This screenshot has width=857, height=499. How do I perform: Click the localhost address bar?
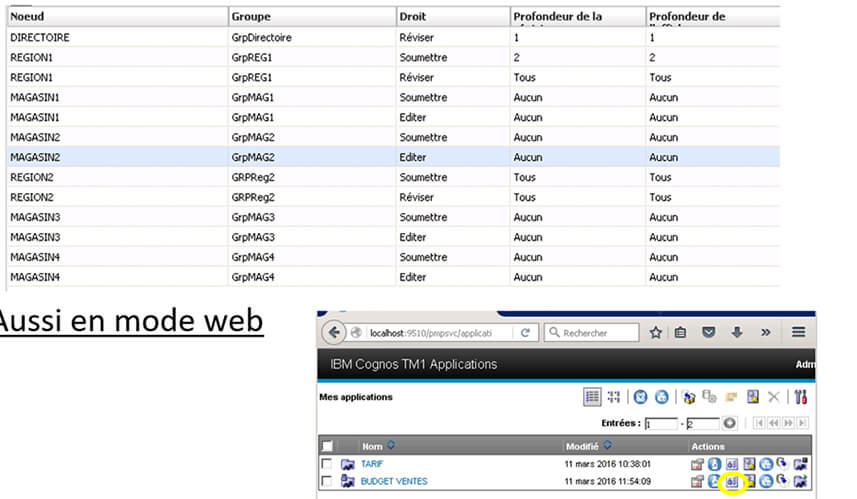(x=440, y=332)
